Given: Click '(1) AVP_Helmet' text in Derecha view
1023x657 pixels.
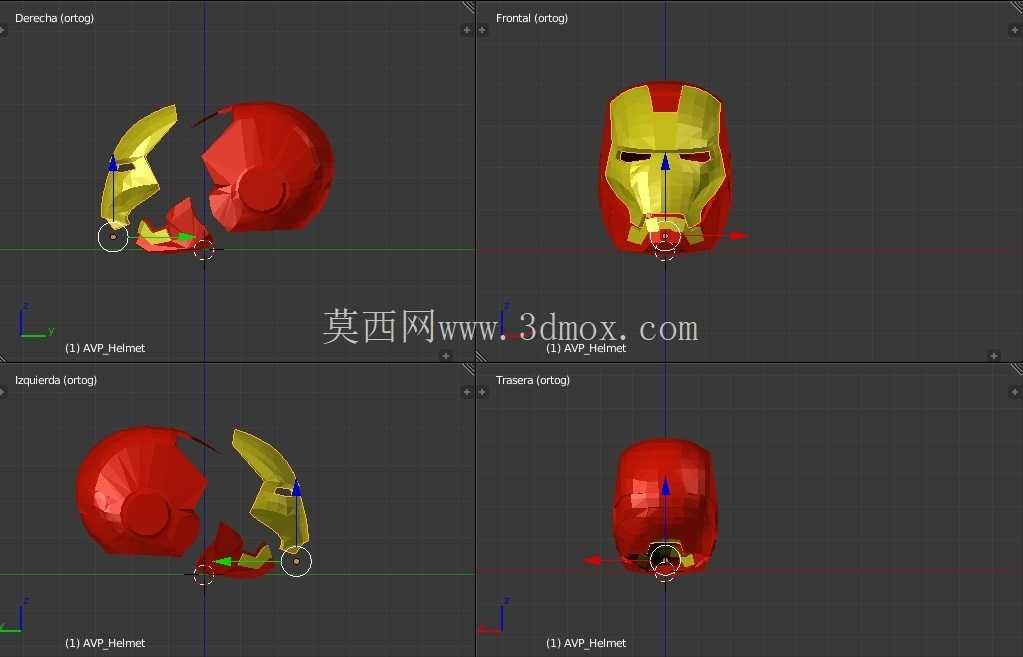Looking at the screenshot, I should (105, 348).
